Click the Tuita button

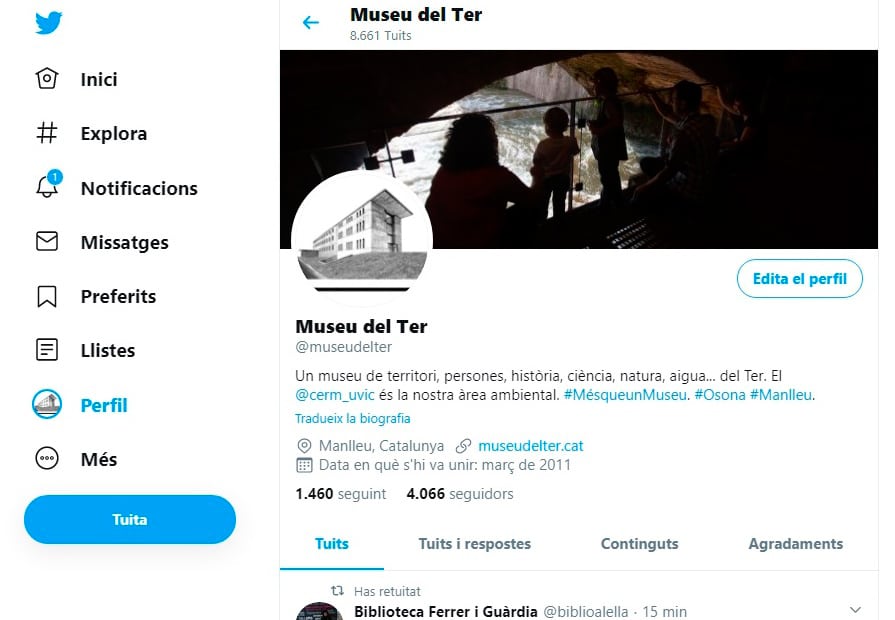(130, 520)
